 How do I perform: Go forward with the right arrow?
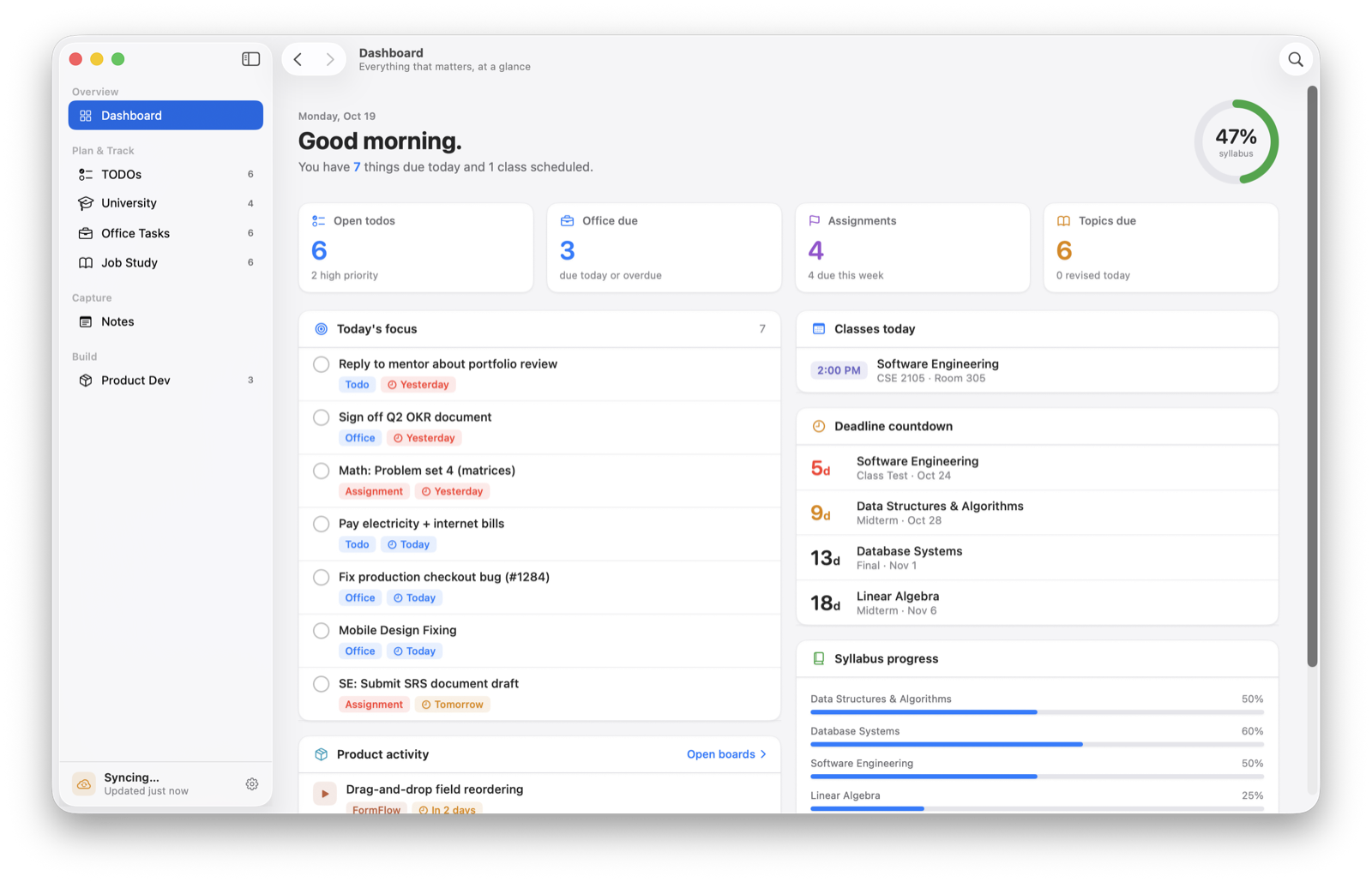pos(330,59)
